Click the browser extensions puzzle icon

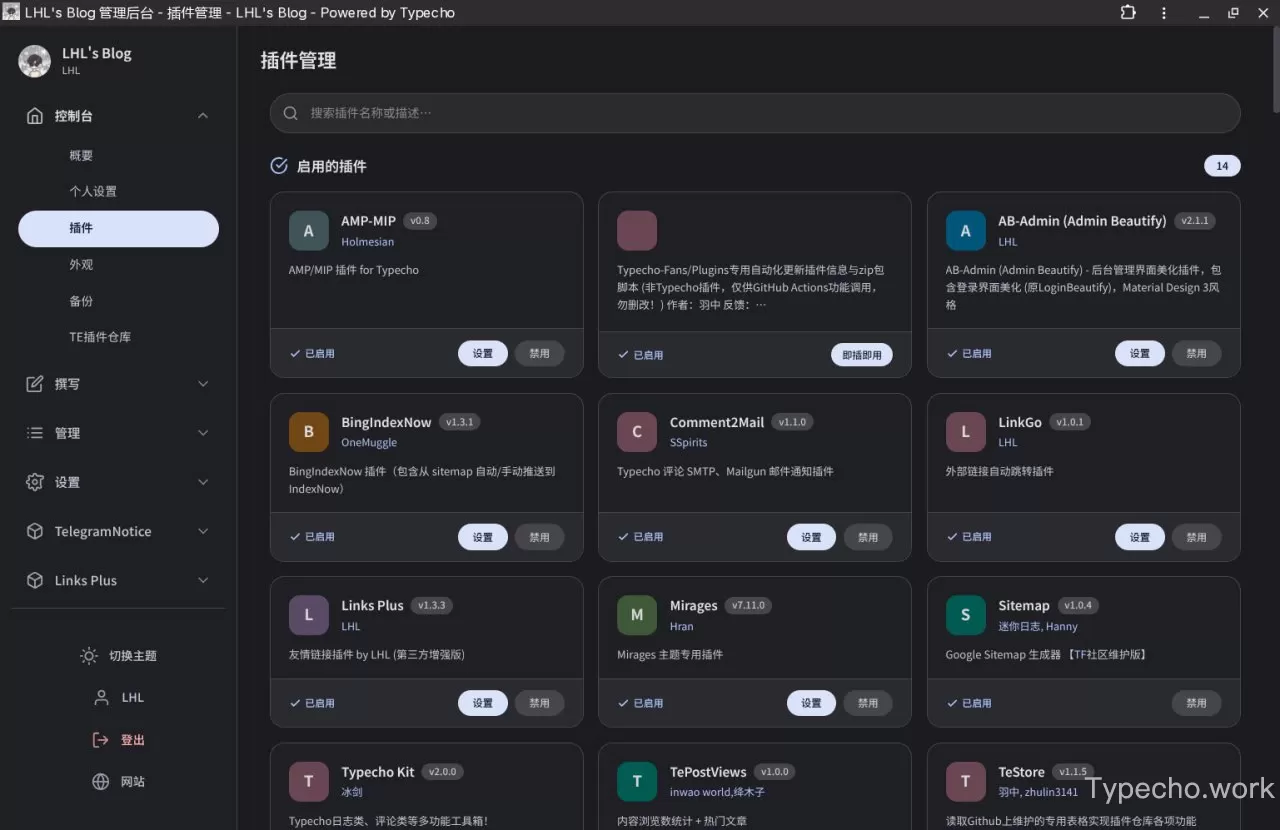pos(1128,13)
